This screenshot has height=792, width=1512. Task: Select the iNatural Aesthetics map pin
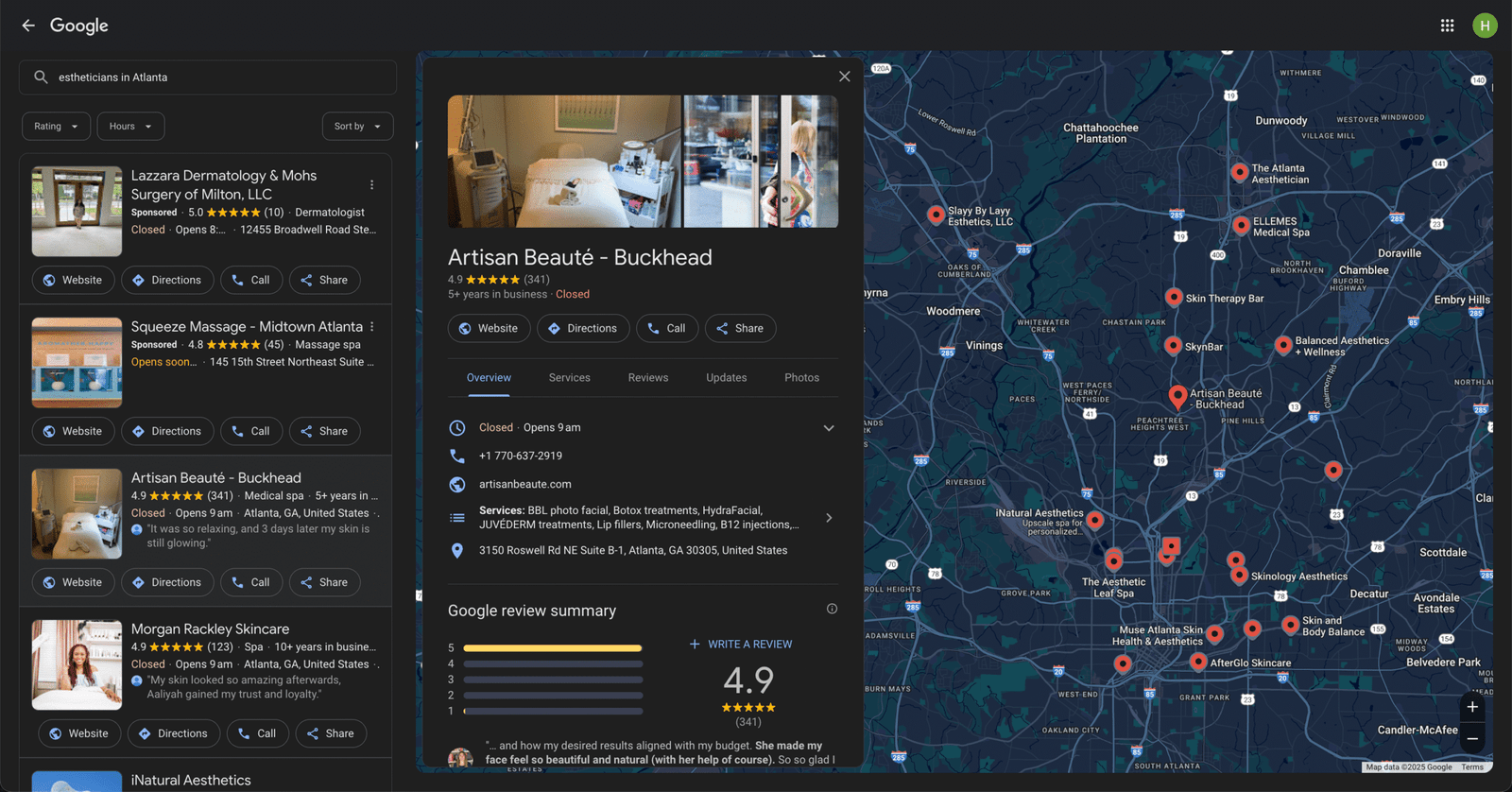pos(1094,519)
